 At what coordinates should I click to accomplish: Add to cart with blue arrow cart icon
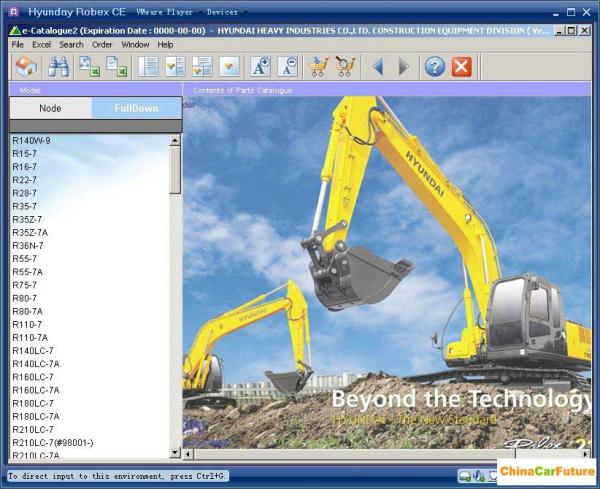(318, 67)
